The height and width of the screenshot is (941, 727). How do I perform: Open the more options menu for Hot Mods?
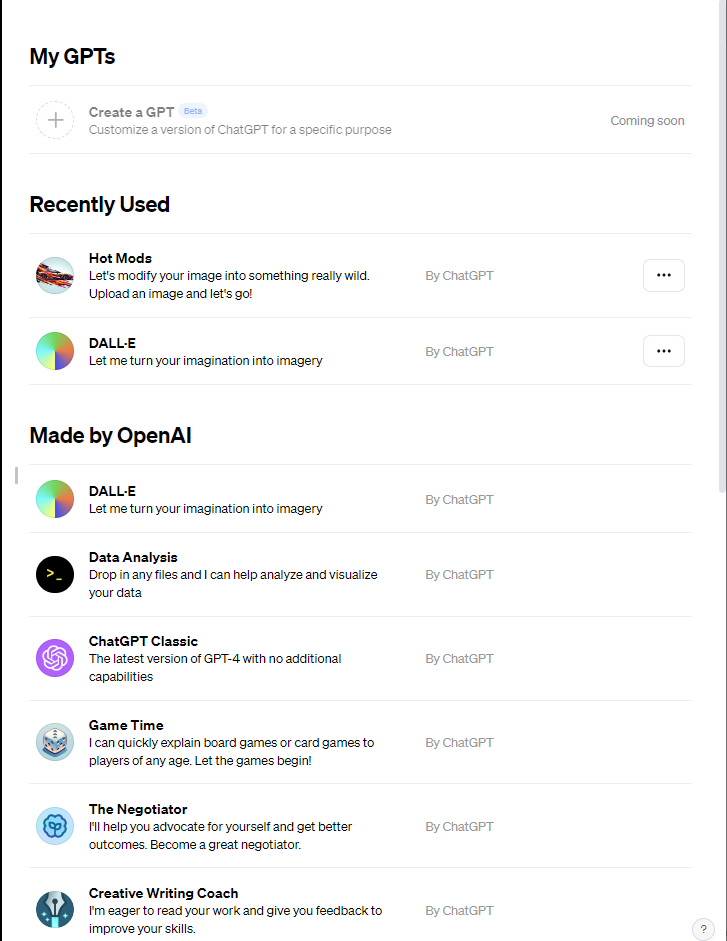coord(663,275)
